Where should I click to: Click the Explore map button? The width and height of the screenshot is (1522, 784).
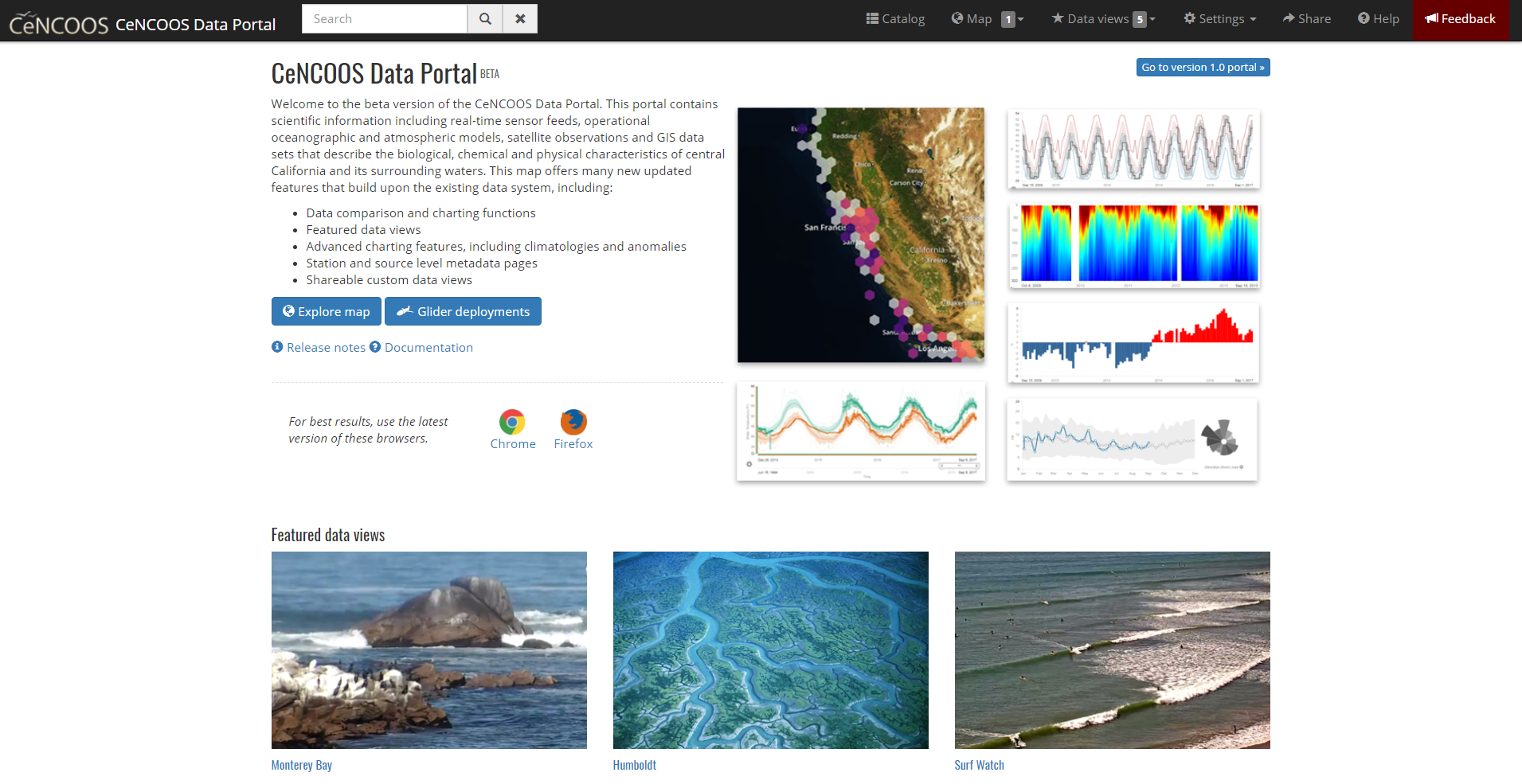[x=327, y=311]
